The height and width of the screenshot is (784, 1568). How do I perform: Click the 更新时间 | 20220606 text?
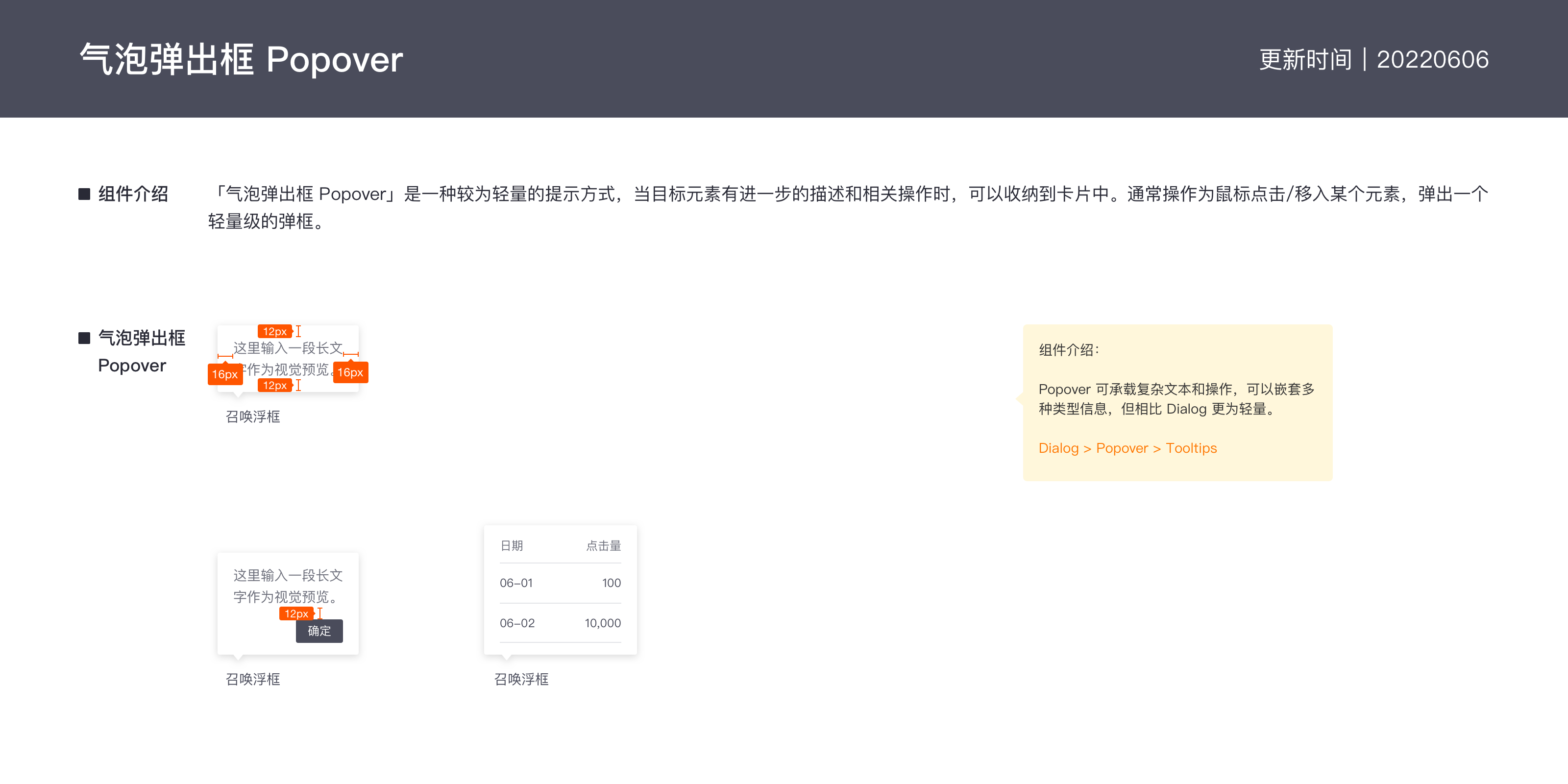[x=1374, y=60]
